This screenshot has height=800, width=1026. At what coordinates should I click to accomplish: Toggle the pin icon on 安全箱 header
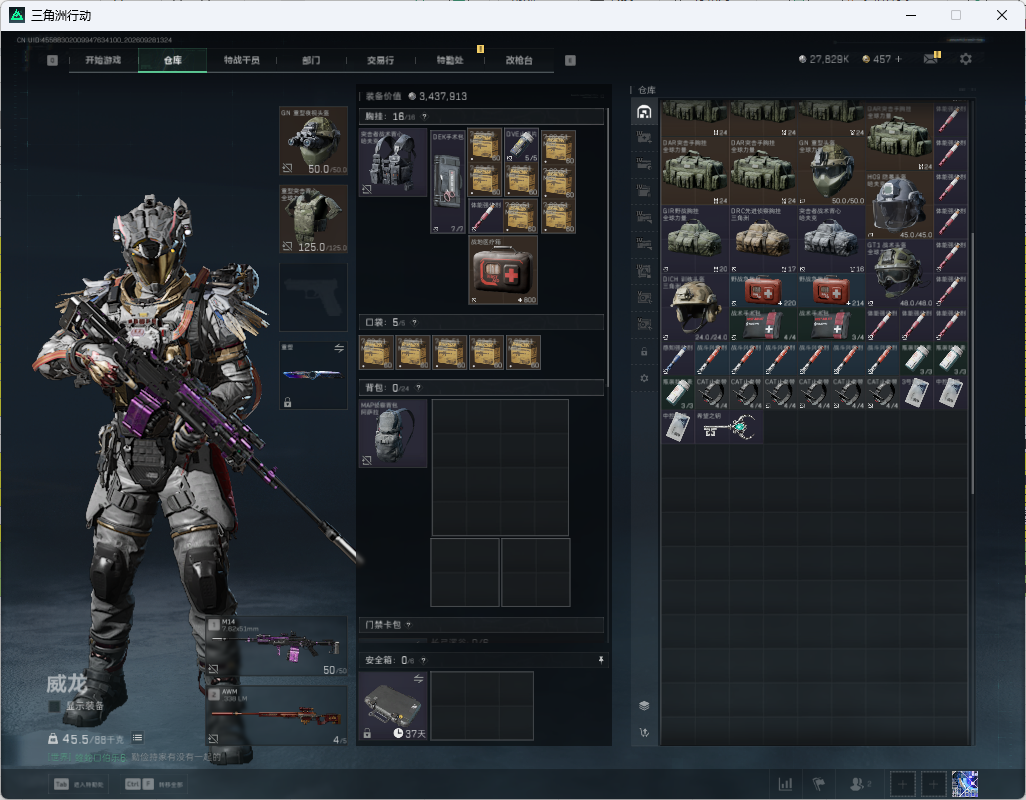click(x=601, y=660)
